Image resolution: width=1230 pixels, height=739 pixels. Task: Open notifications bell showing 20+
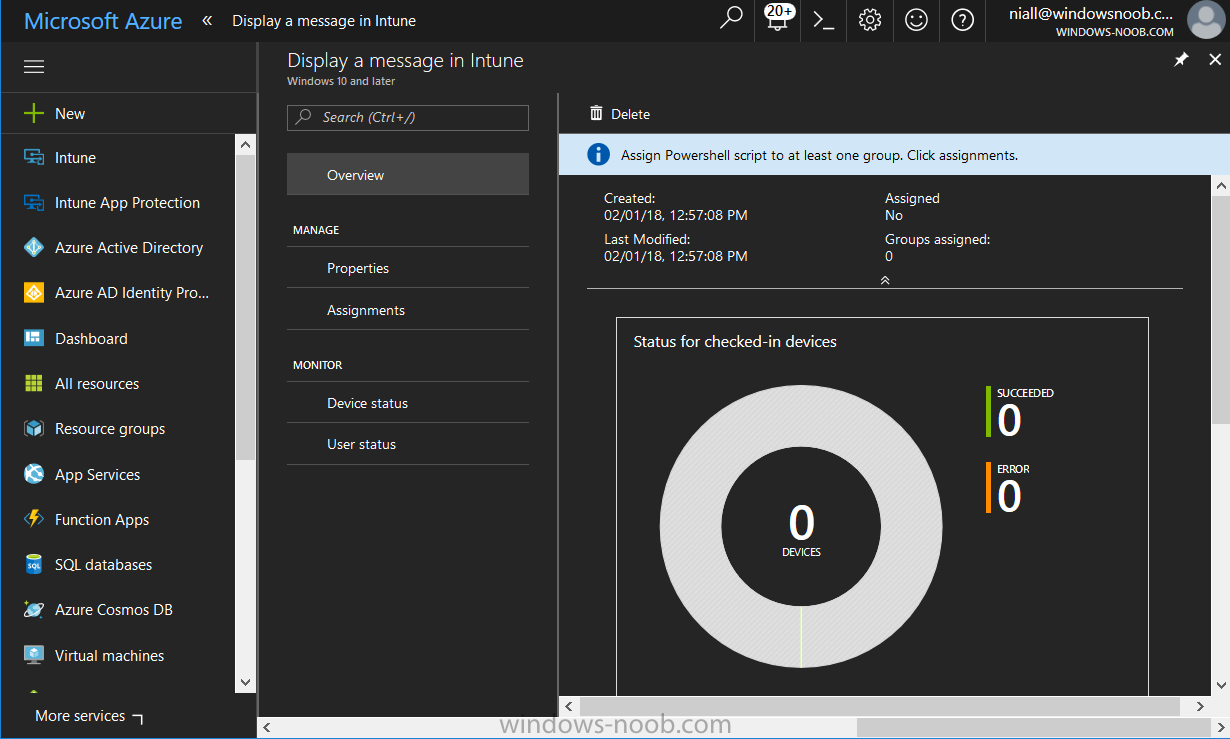[x=778, y=19]
